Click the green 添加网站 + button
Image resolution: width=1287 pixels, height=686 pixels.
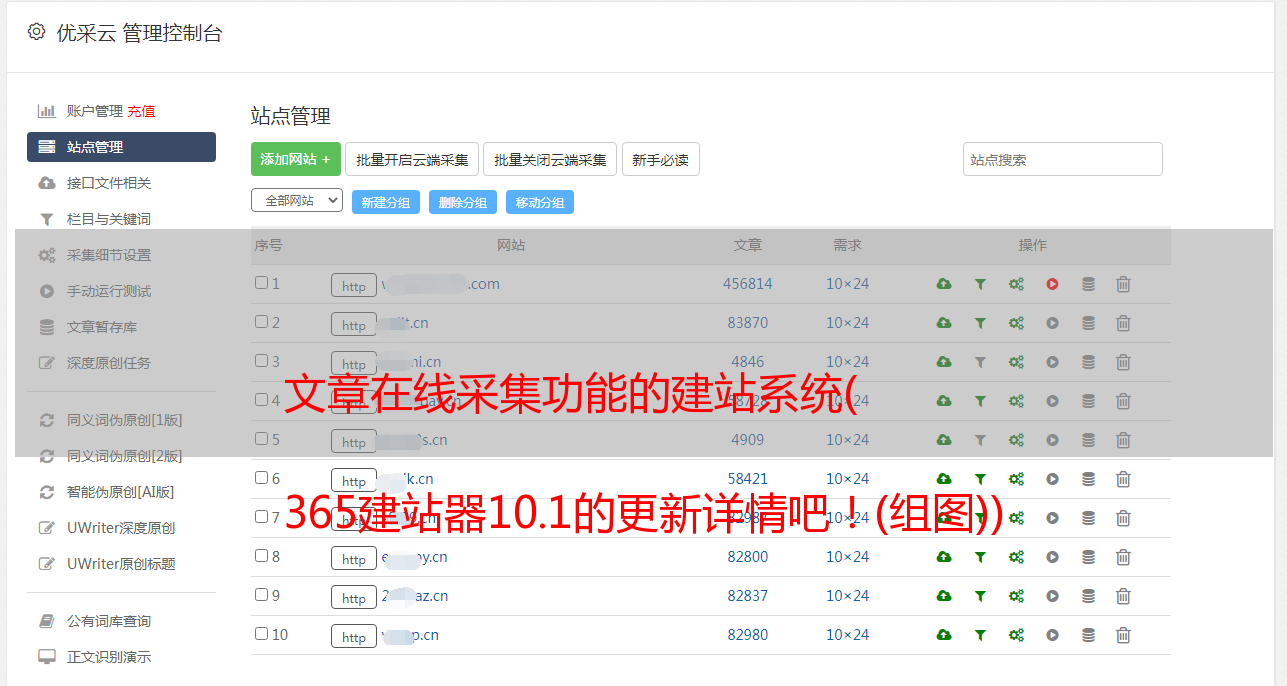[x=296, y=159]
